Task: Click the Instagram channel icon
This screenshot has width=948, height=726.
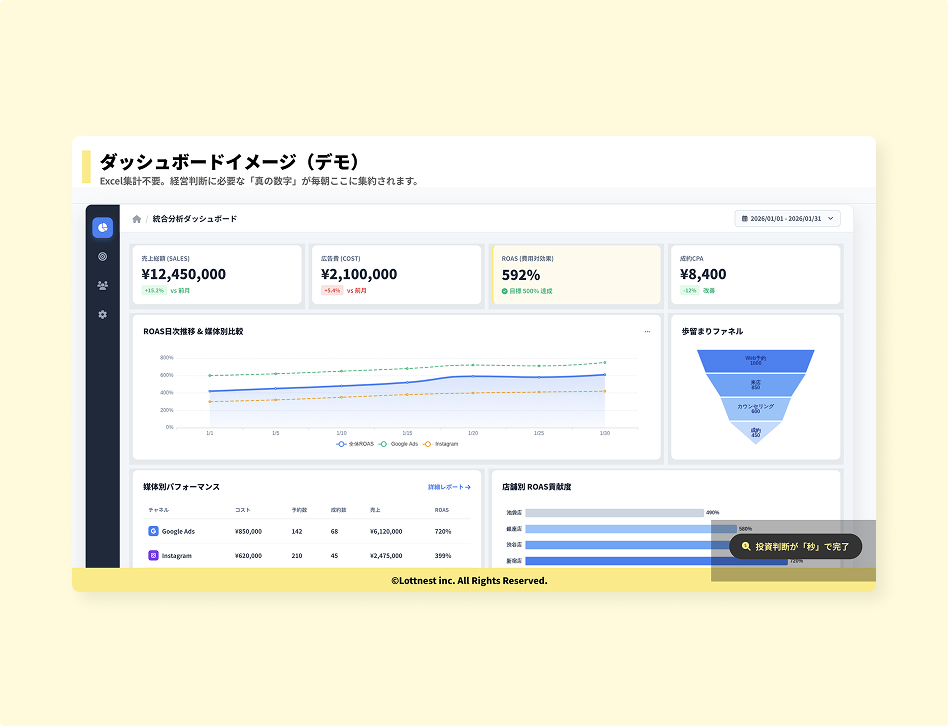Action: (x=153, y=555)
